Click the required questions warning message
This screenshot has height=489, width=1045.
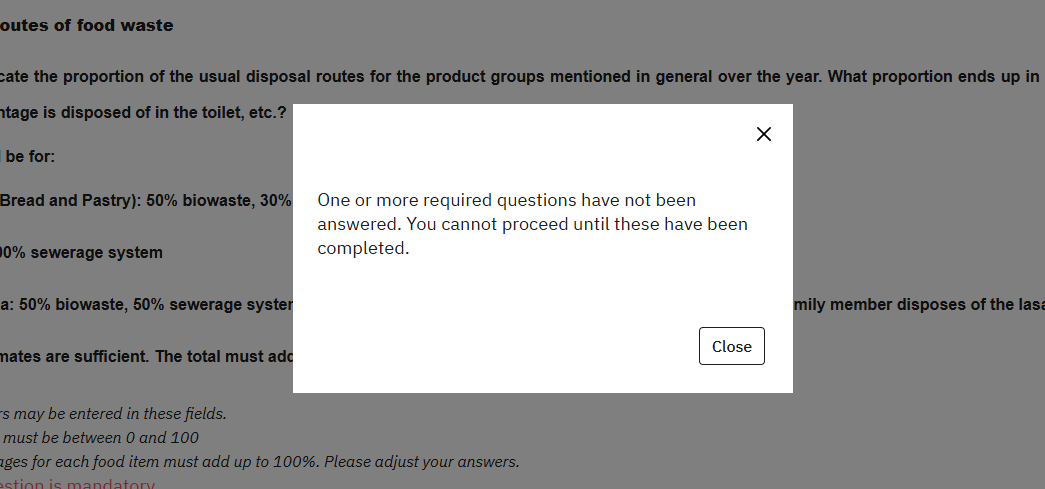pyautogui.click(x=532, y=224)
